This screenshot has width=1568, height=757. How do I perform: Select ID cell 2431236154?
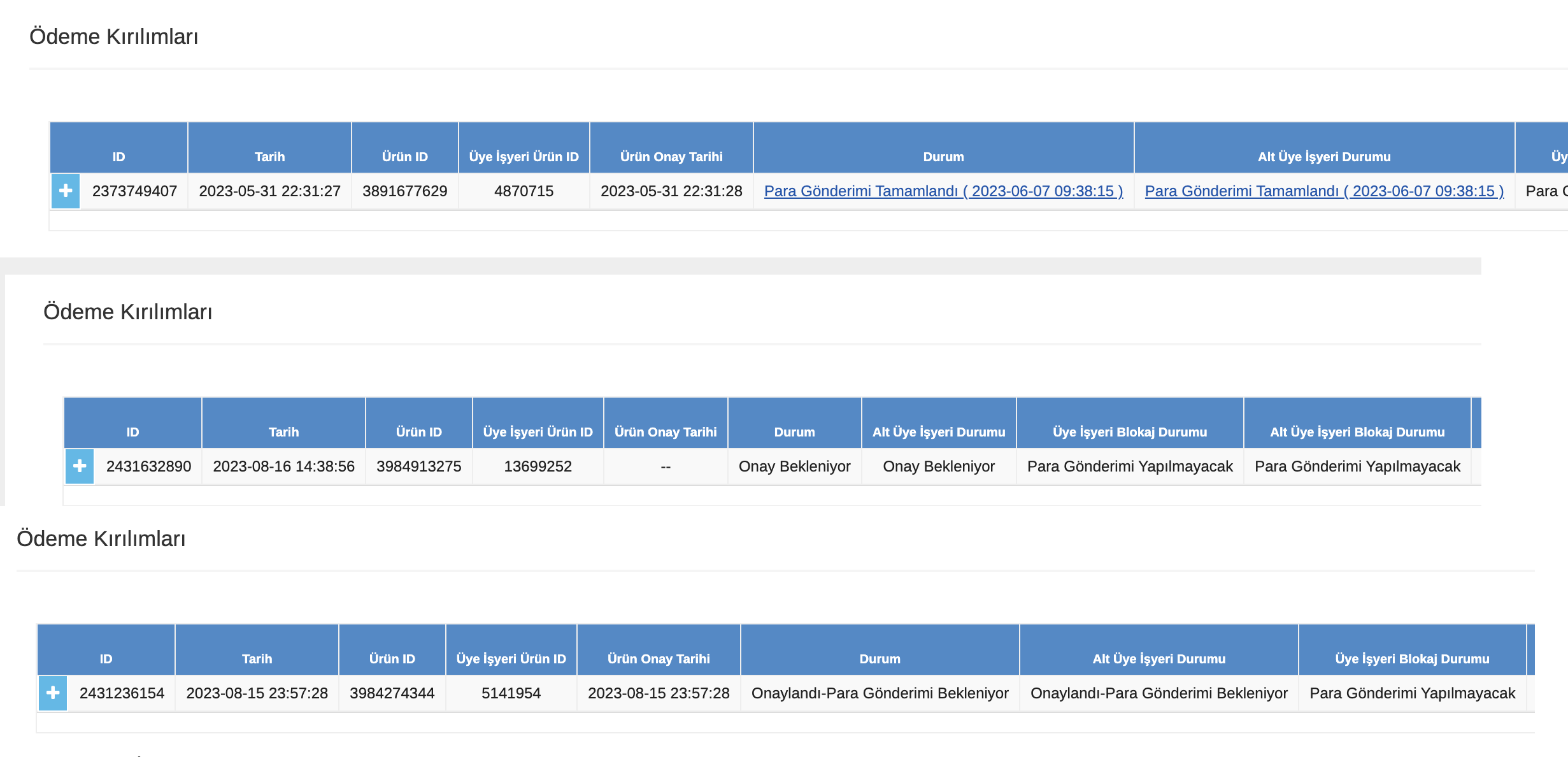pos(122,693)
